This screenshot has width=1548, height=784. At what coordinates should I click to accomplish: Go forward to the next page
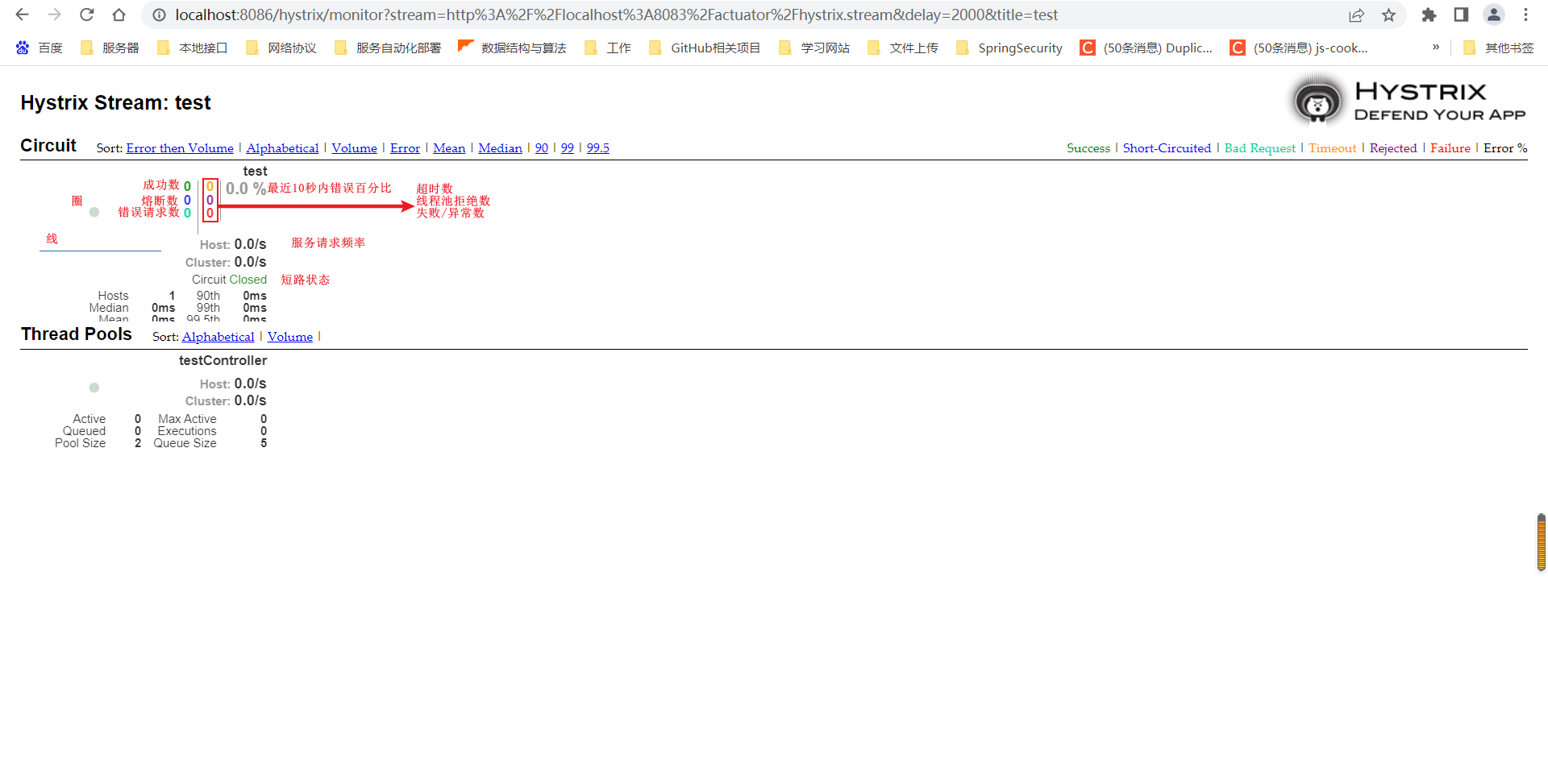pyautogui.click(x=54, y=15)
